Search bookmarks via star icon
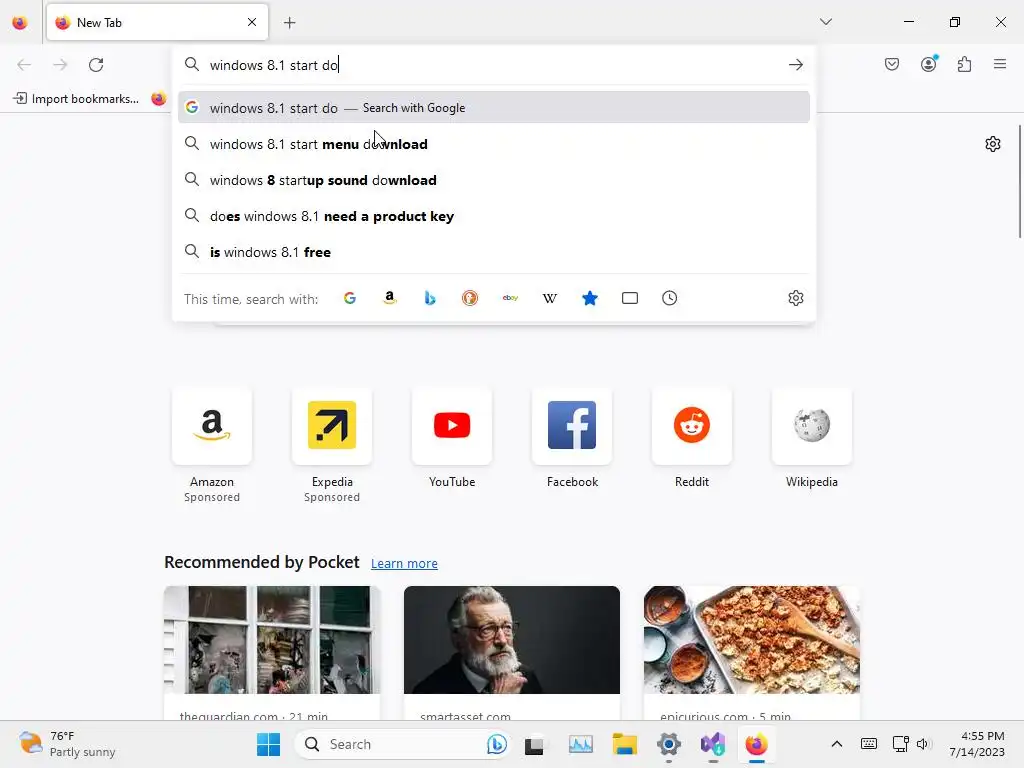Image resolution: width=1024 pixels, height=768 pixels. click(590, 298)
